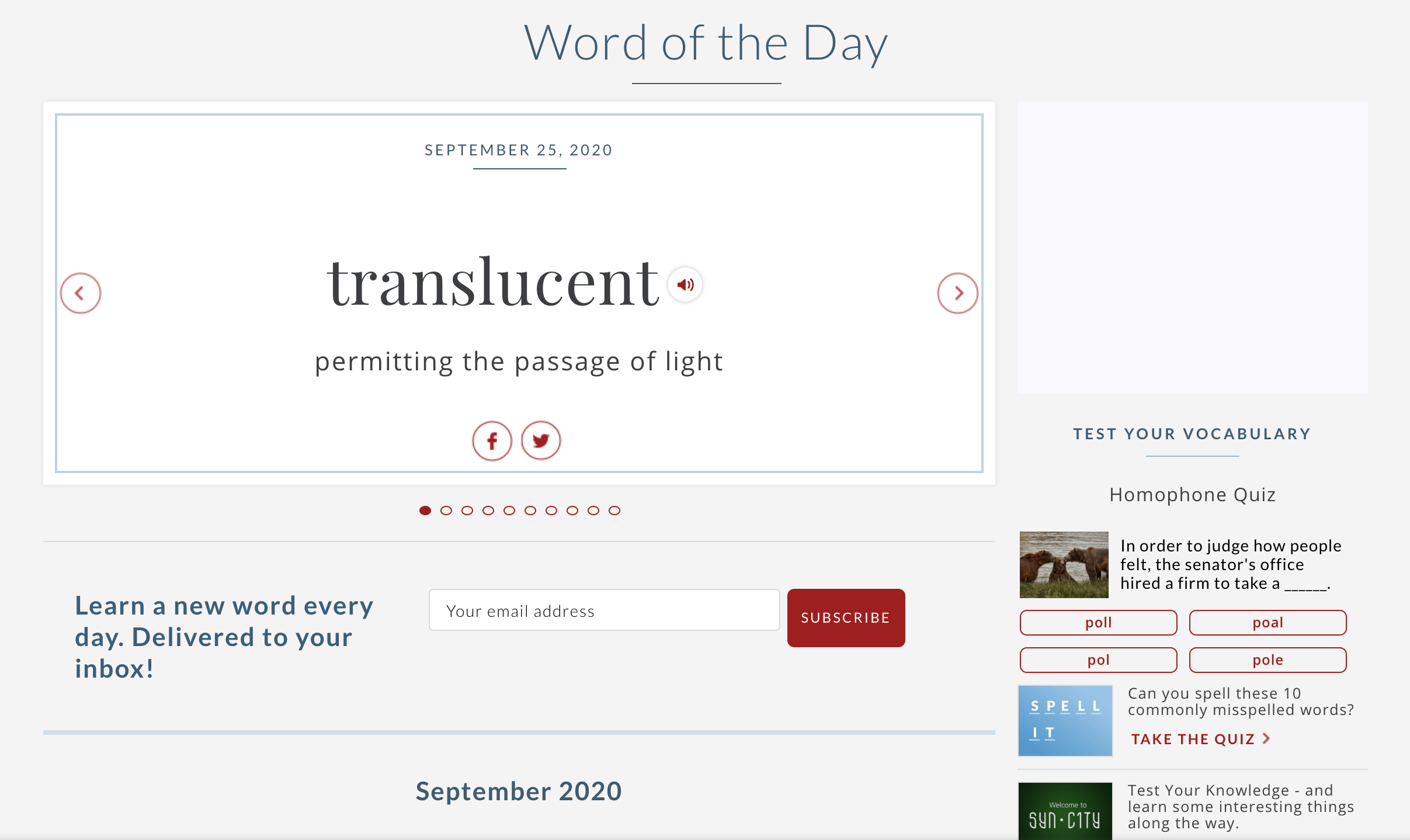Open the Syn City quiz thumbnail
This screenshot has width=1410, height=840.
click(x=1065, y=811)
